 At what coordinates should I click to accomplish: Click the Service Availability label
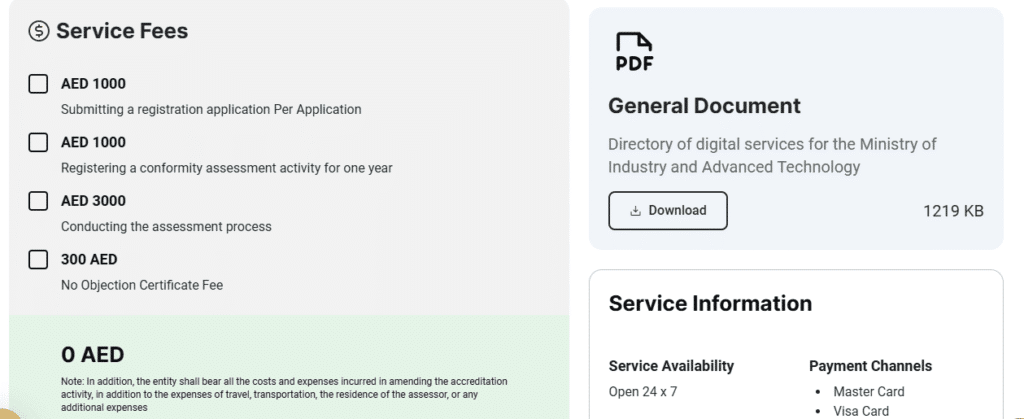point(671,366)
